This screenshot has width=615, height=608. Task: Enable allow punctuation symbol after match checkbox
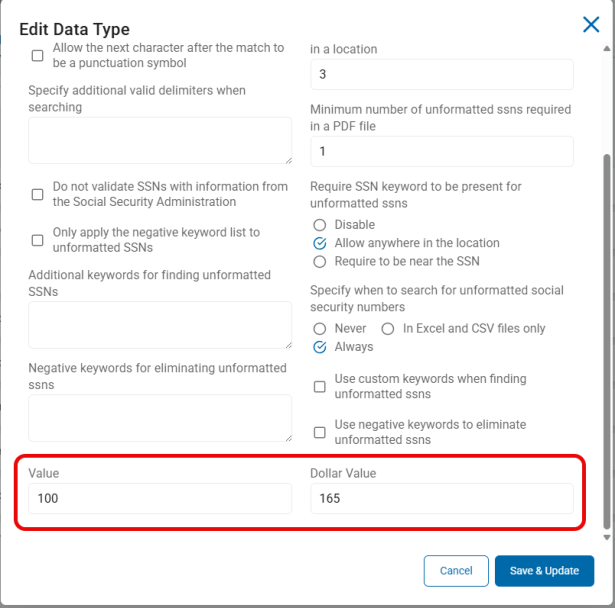coord(38,56)
